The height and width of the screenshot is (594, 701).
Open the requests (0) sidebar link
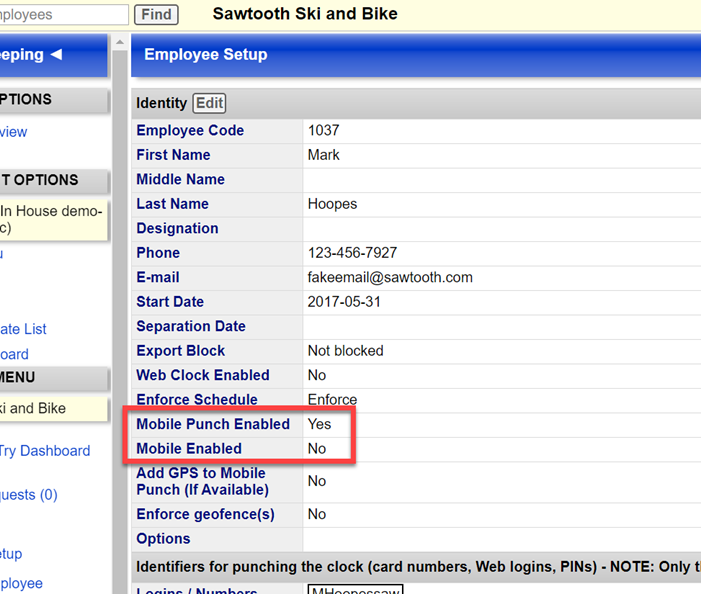coord(28,494)
